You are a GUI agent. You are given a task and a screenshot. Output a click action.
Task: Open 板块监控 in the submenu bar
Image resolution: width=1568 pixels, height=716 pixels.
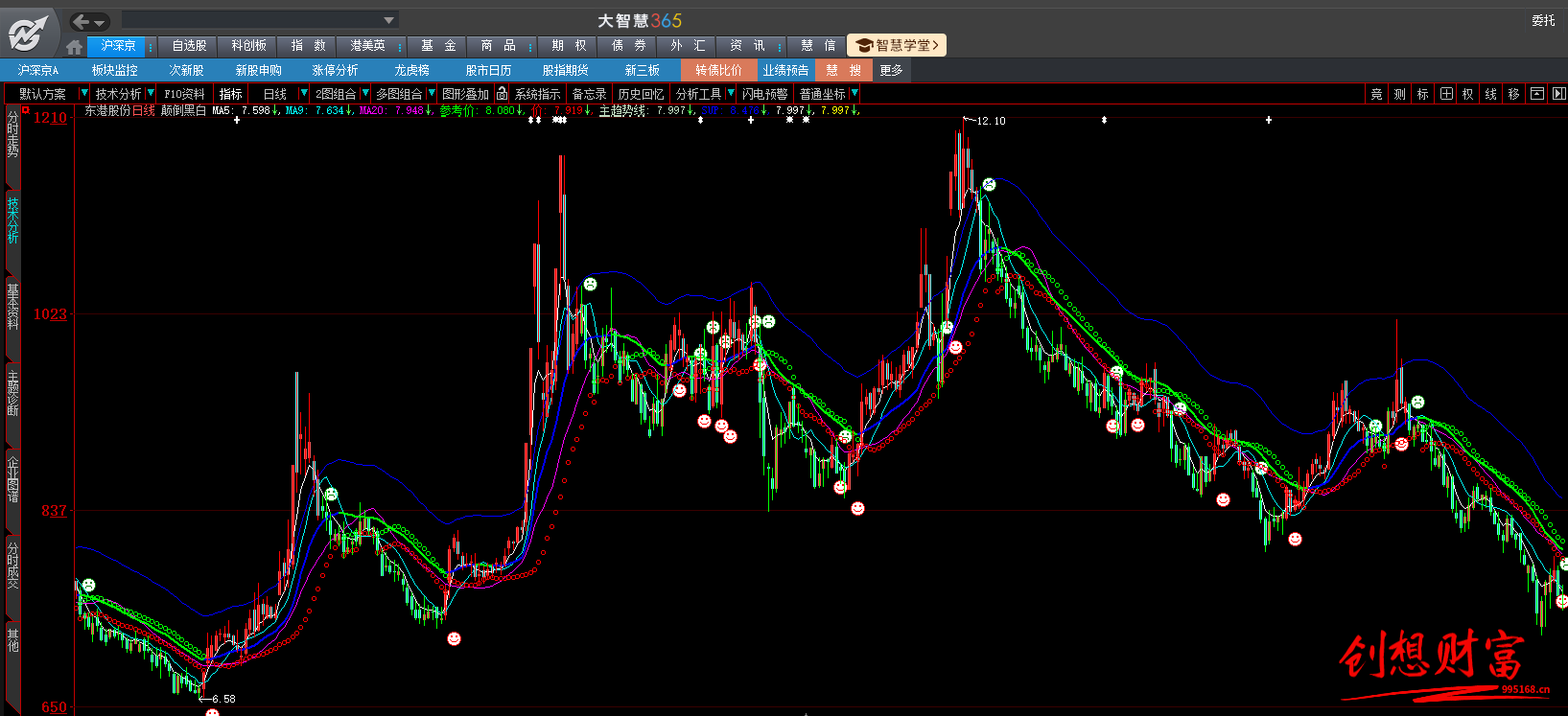point(114,70)
